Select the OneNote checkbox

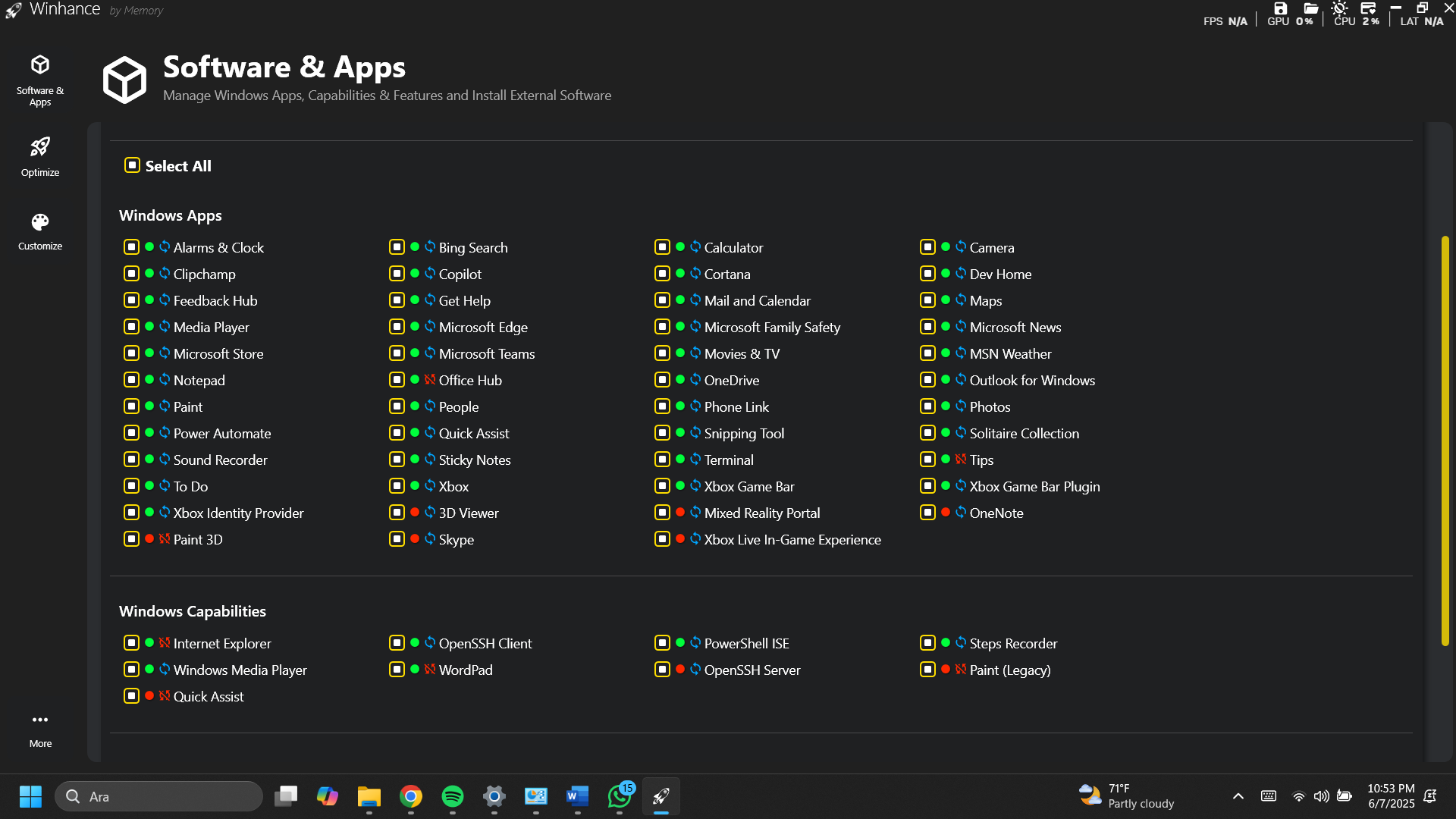pos(927,513)
